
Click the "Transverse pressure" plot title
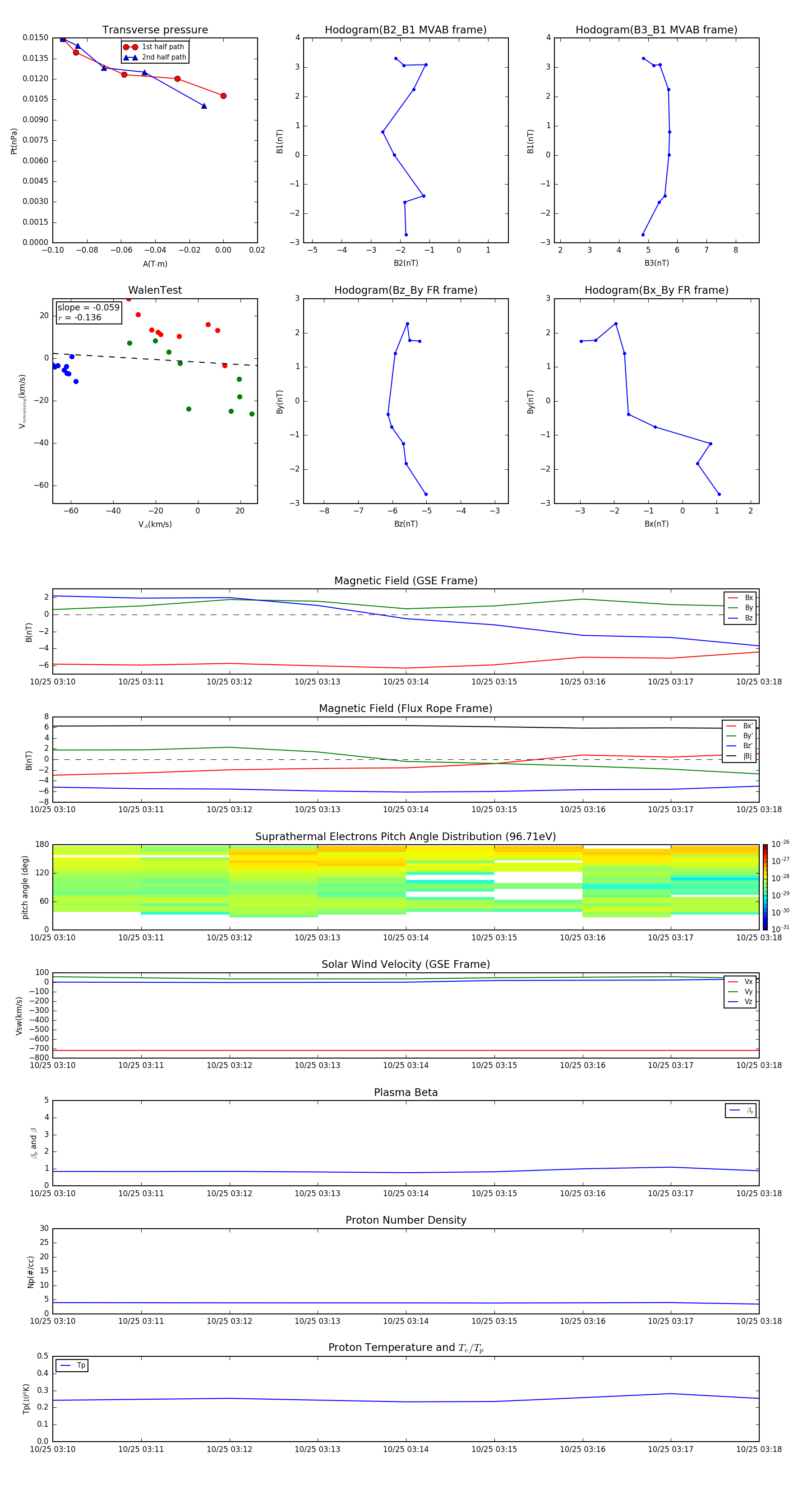(x=155, y=30)
